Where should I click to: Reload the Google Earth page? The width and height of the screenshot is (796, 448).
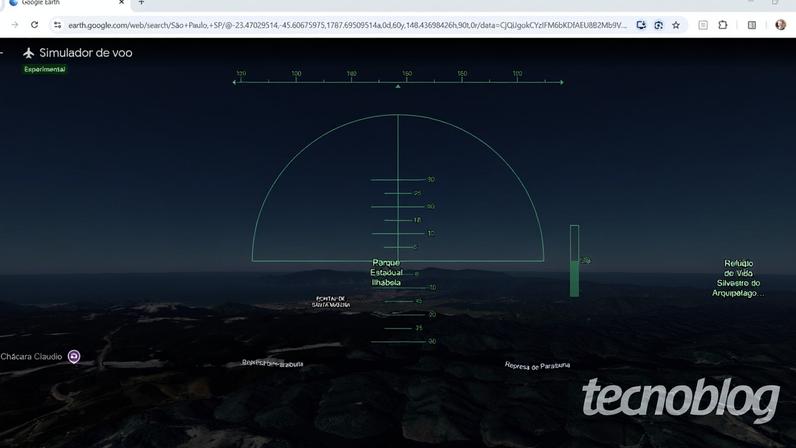[x=35, y=24]
